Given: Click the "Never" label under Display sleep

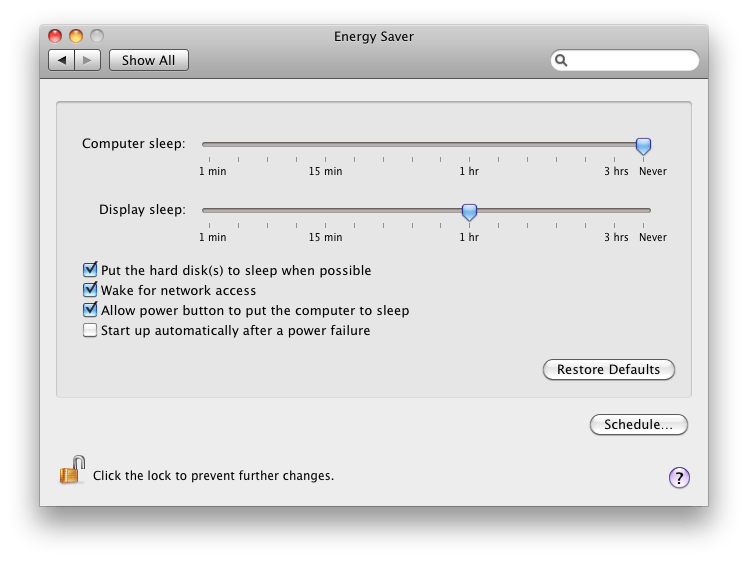Looking at the screenshot, I should (x=653, y=237).
